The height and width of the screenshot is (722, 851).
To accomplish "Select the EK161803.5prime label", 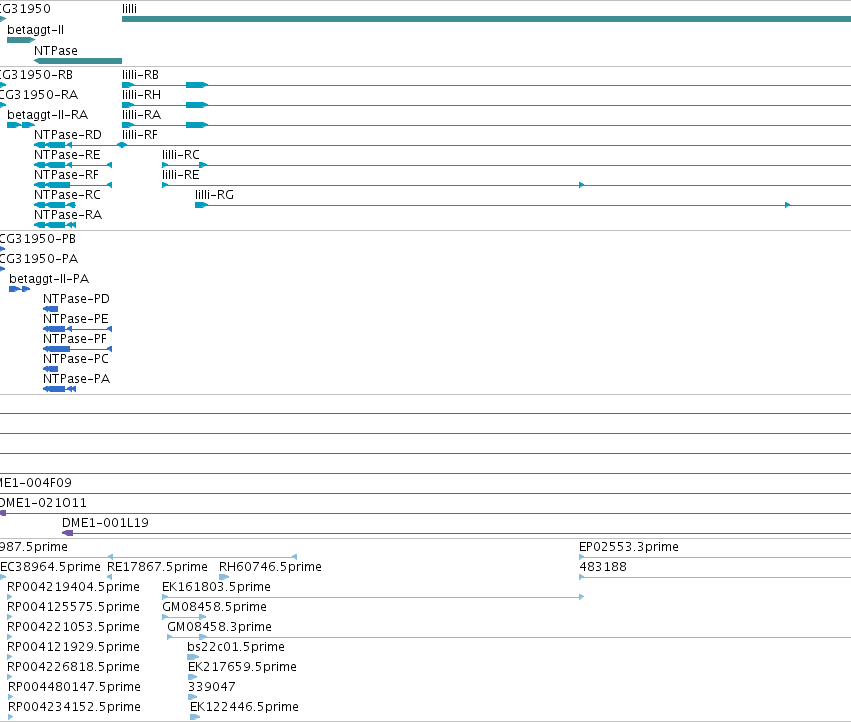I will click(216, 587).
